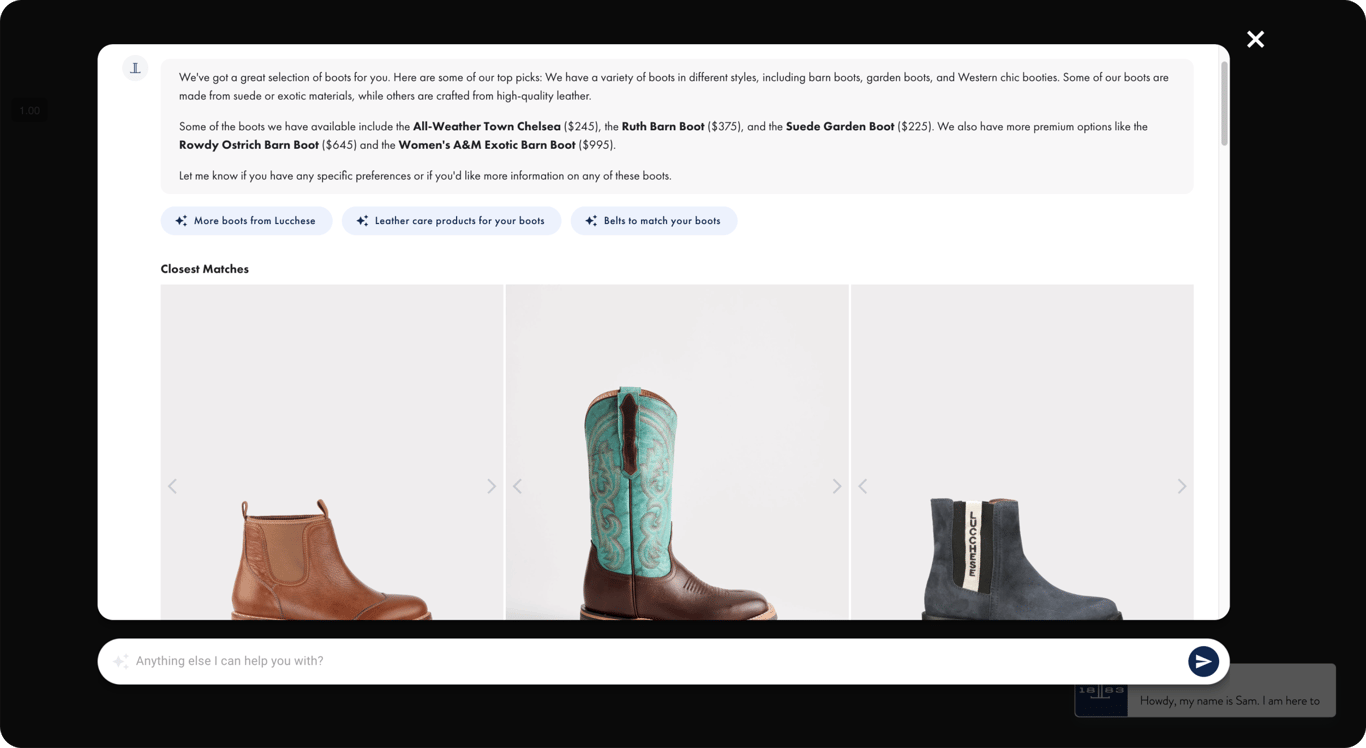Click the Rowdy Ostrich Barn Boot name
Screen dimensions: 1366x748
(249, 145)
